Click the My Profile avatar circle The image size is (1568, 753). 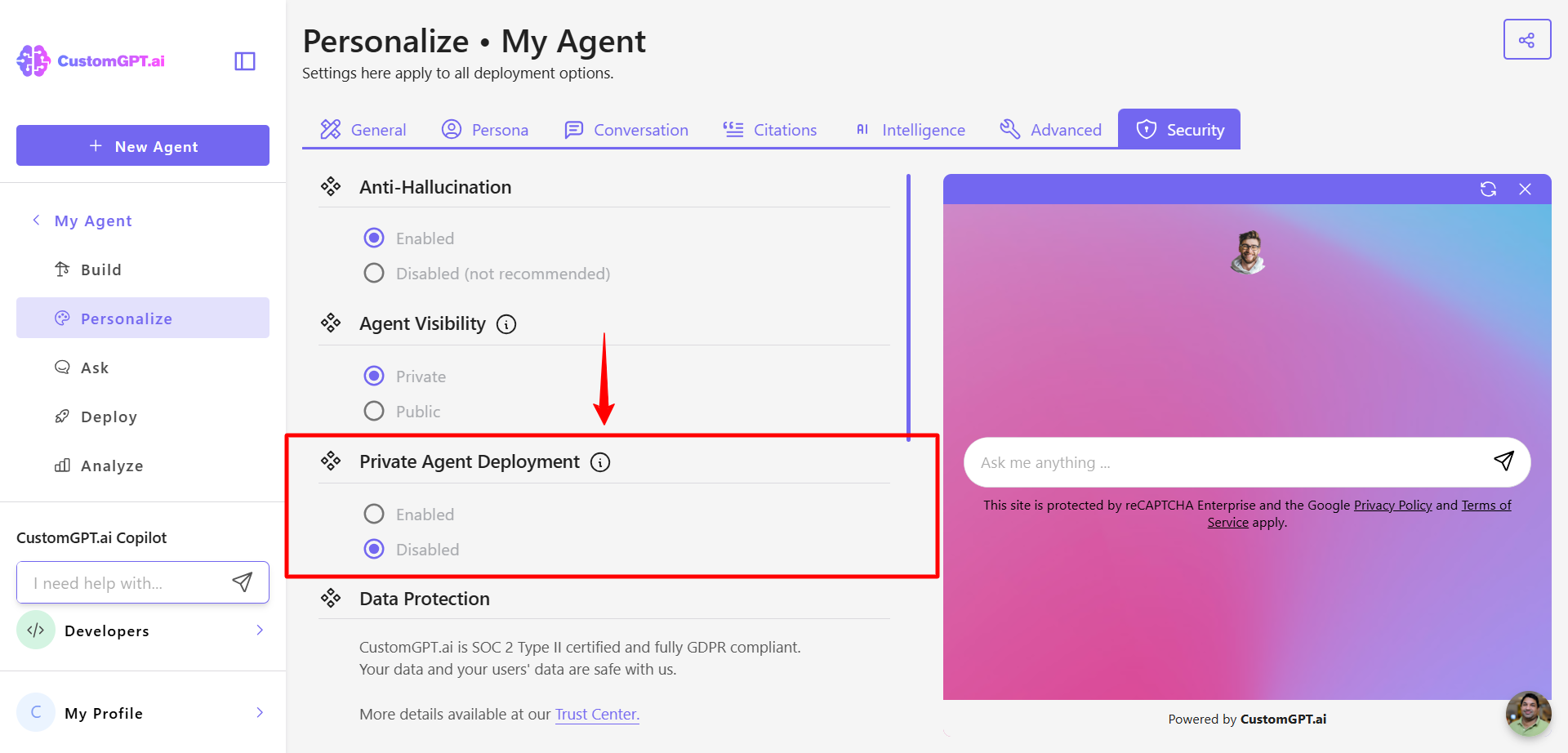(36, 713)
